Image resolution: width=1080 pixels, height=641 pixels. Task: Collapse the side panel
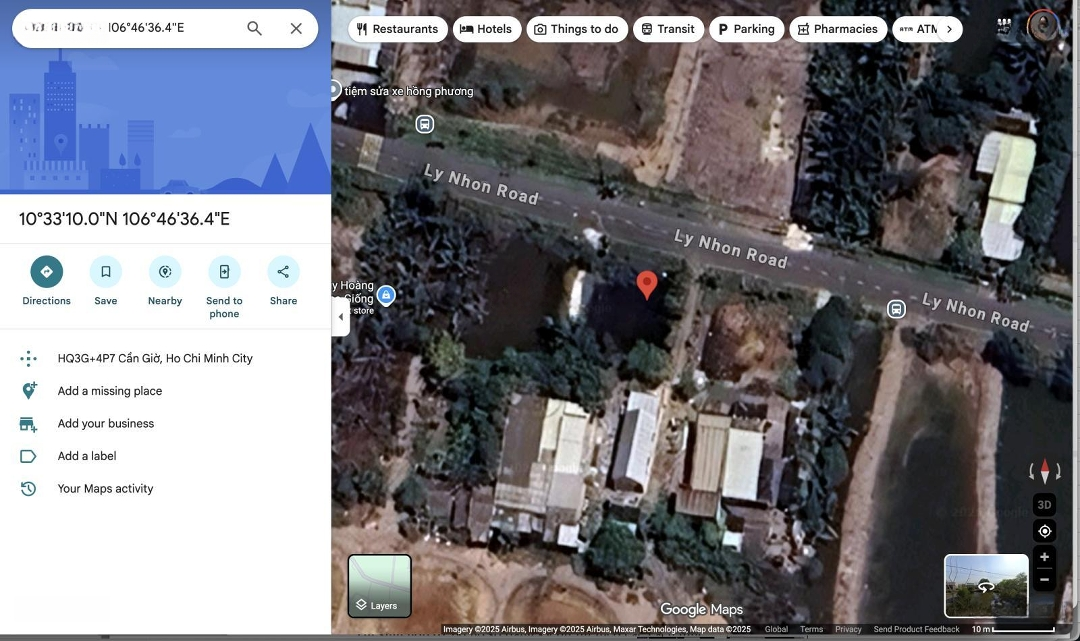coord(341,317)
